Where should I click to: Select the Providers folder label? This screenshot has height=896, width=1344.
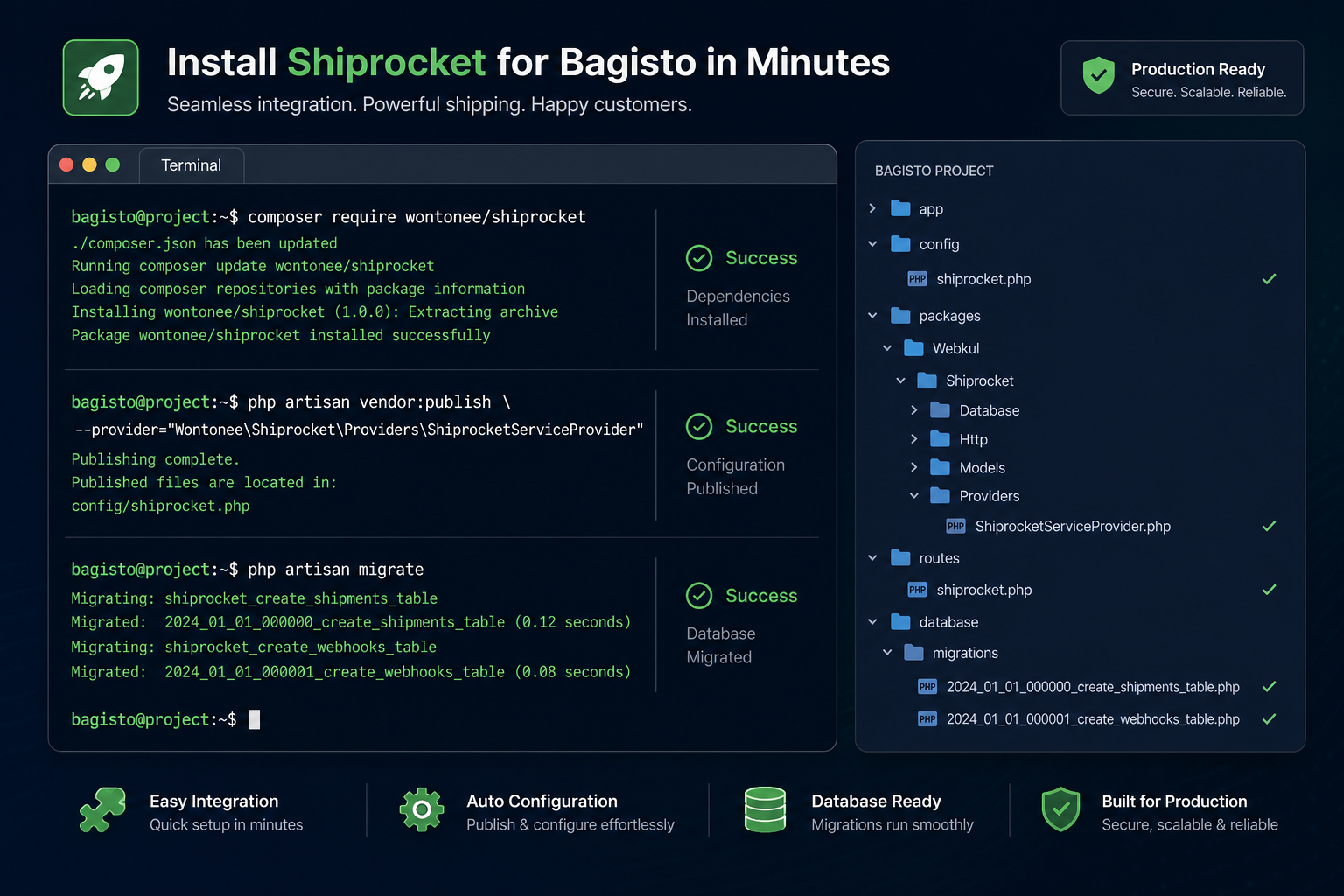pyautogui.click(x=990, y=496)
